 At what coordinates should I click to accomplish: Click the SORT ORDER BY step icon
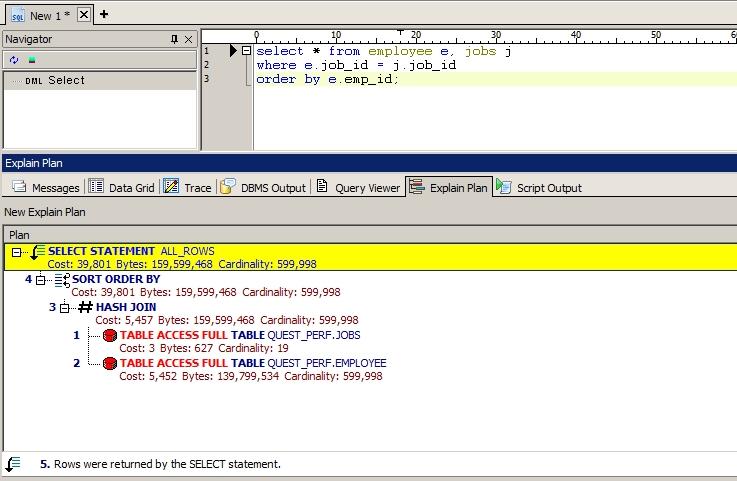pos(61,279)
